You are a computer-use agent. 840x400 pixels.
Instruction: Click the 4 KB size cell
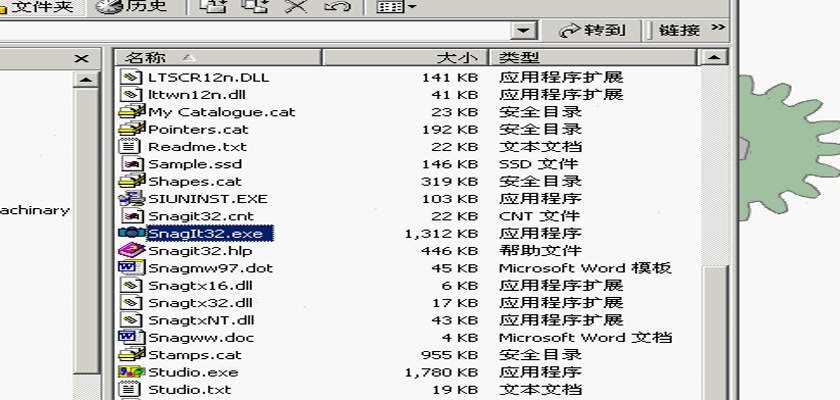pos(460,338)
